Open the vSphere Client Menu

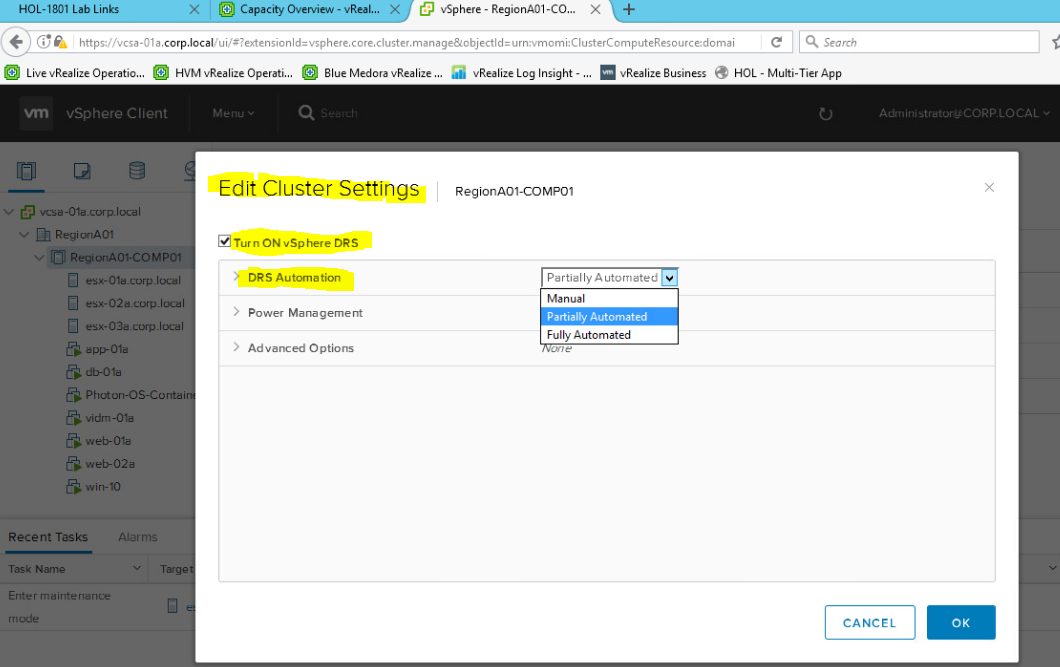pos(233,114)
